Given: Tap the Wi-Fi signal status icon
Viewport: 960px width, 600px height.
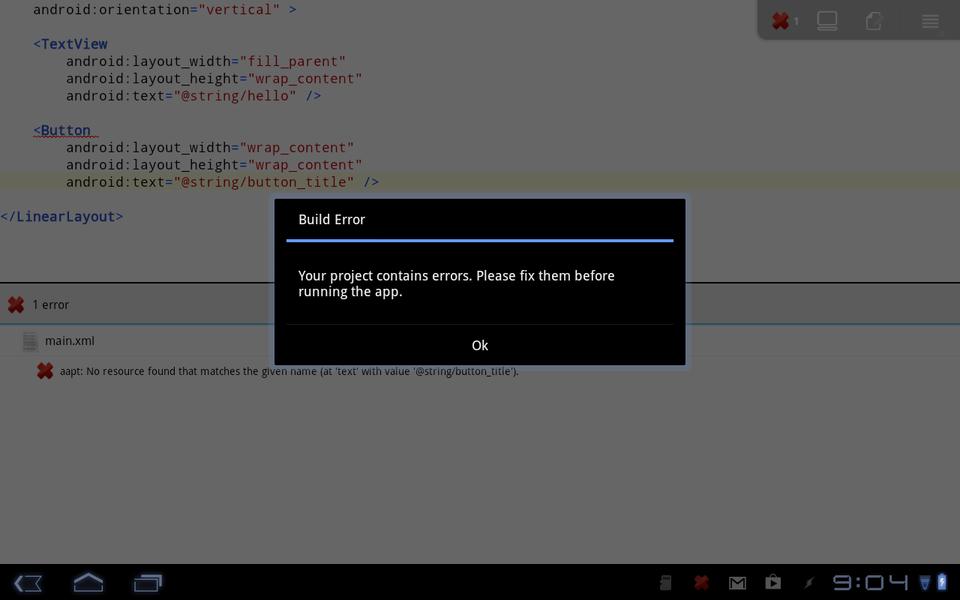Looking at the screenshot, I should pos(925,582).
